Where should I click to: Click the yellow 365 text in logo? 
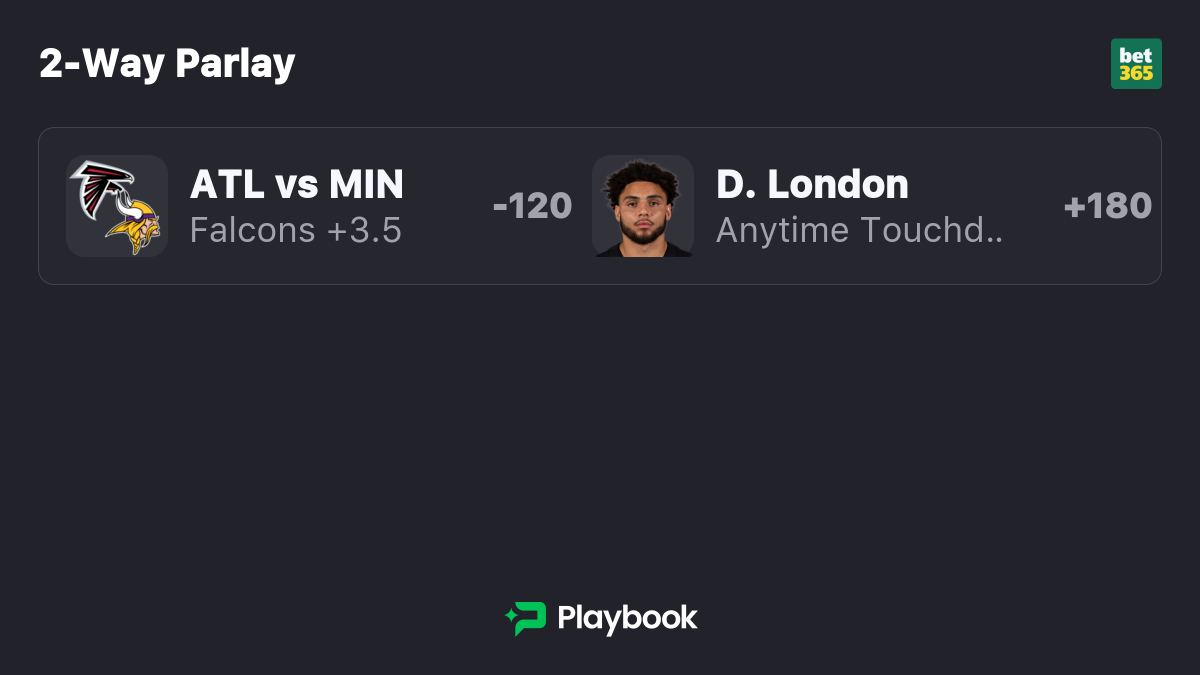(x=1136, y=73)
